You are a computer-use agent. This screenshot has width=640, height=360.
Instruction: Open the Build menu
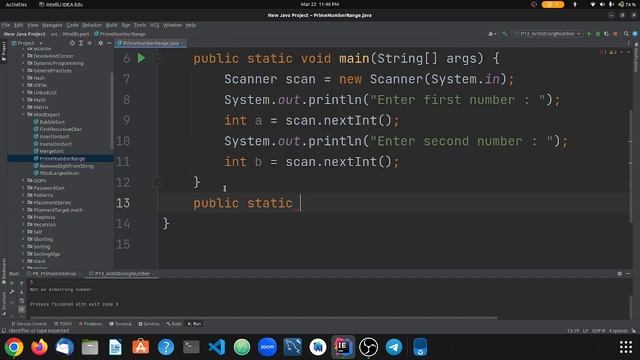click(x=111, y=25)
